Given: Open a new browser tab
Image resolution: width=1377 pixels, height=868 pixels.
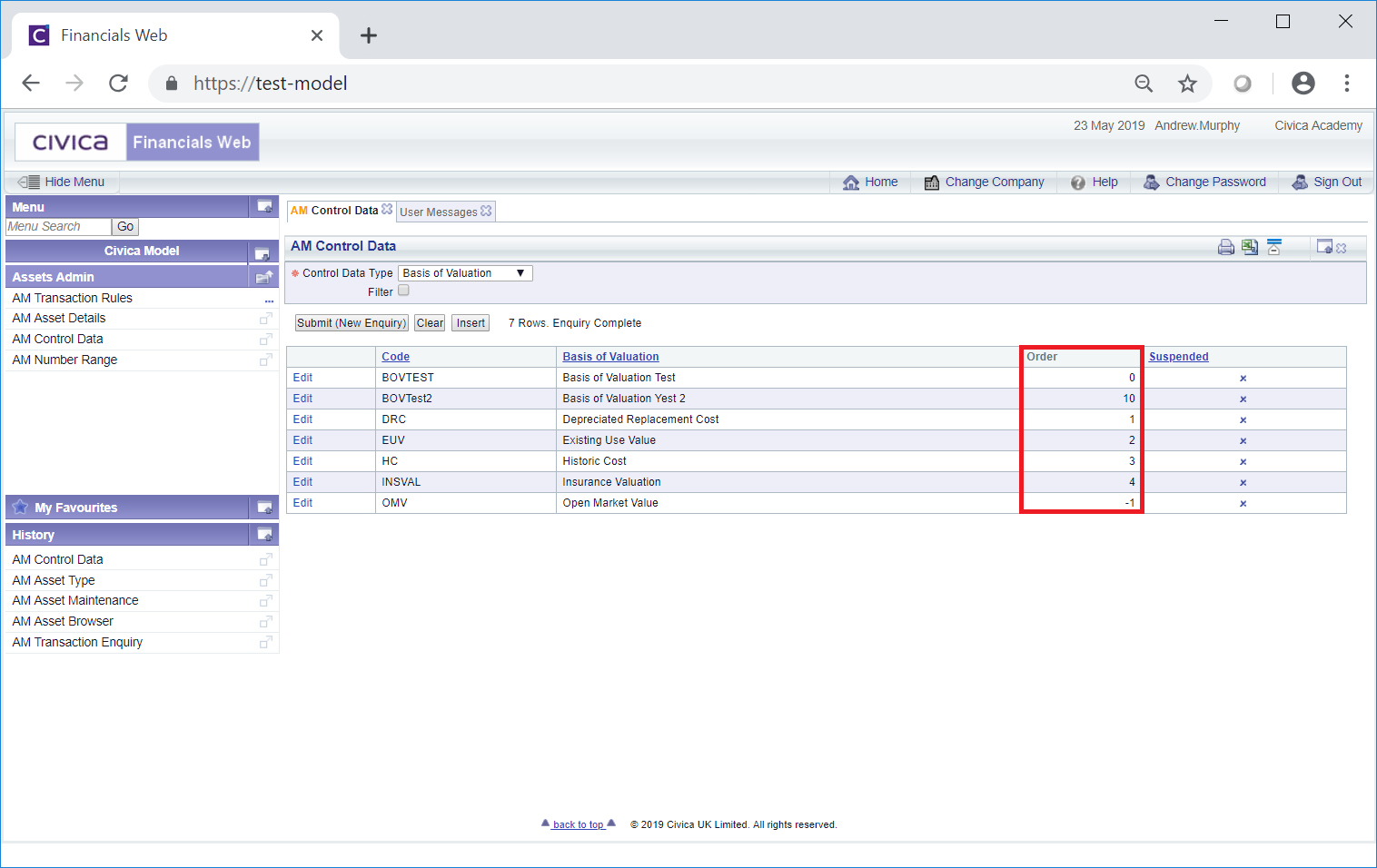Looking at the screenshot, I should coord(368,35).
